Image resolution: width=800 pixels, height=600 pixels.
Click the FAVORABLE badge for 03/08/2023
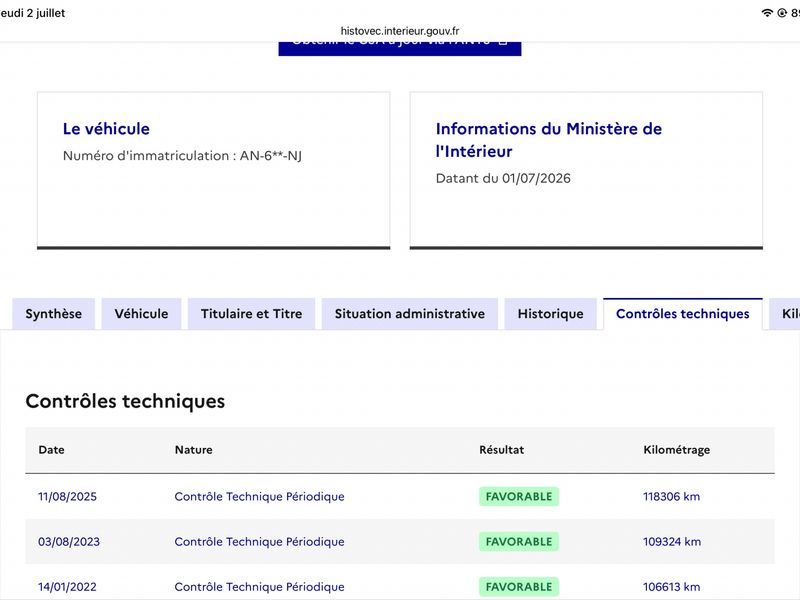pos(519,541)
